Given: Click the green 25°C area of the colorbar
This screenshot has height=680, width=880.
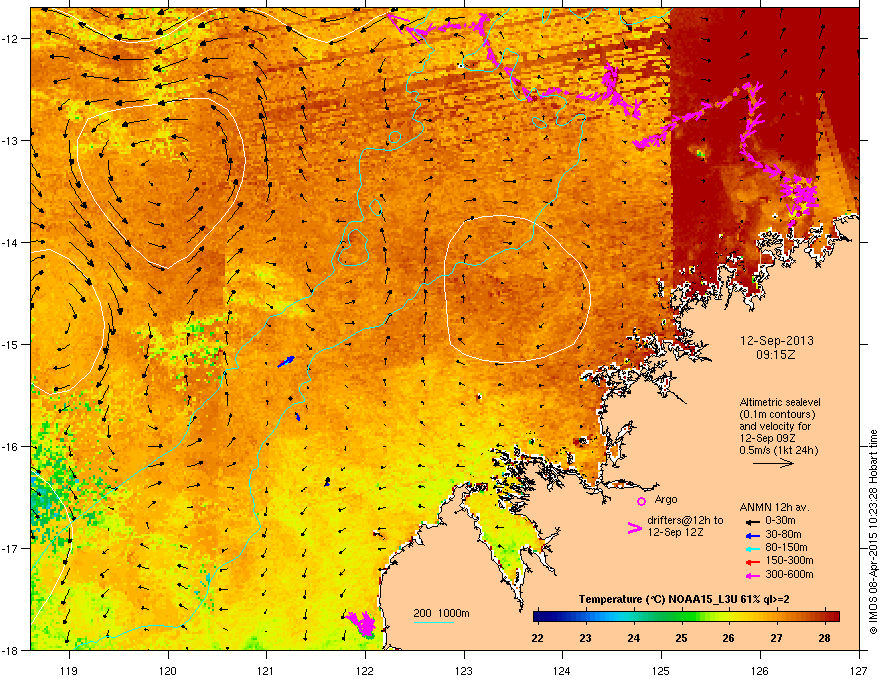Looking at the screenshot, I should [681, 616].
